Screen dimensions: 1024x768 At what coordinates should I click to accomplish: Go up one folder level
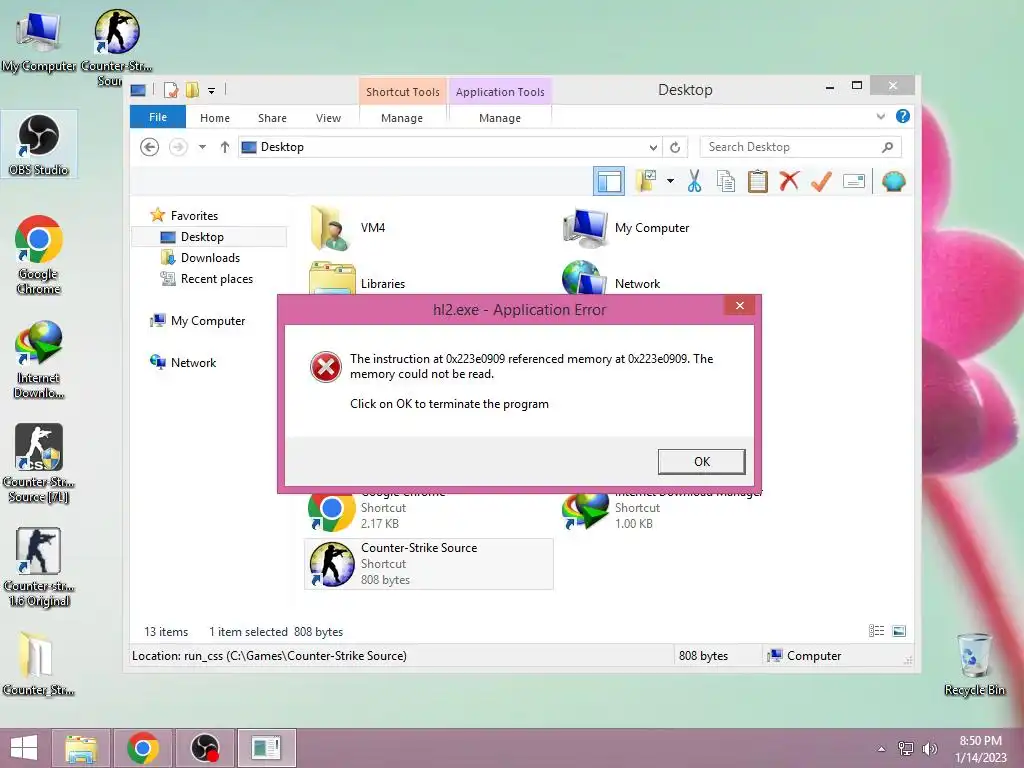click(x=225, y=147)
